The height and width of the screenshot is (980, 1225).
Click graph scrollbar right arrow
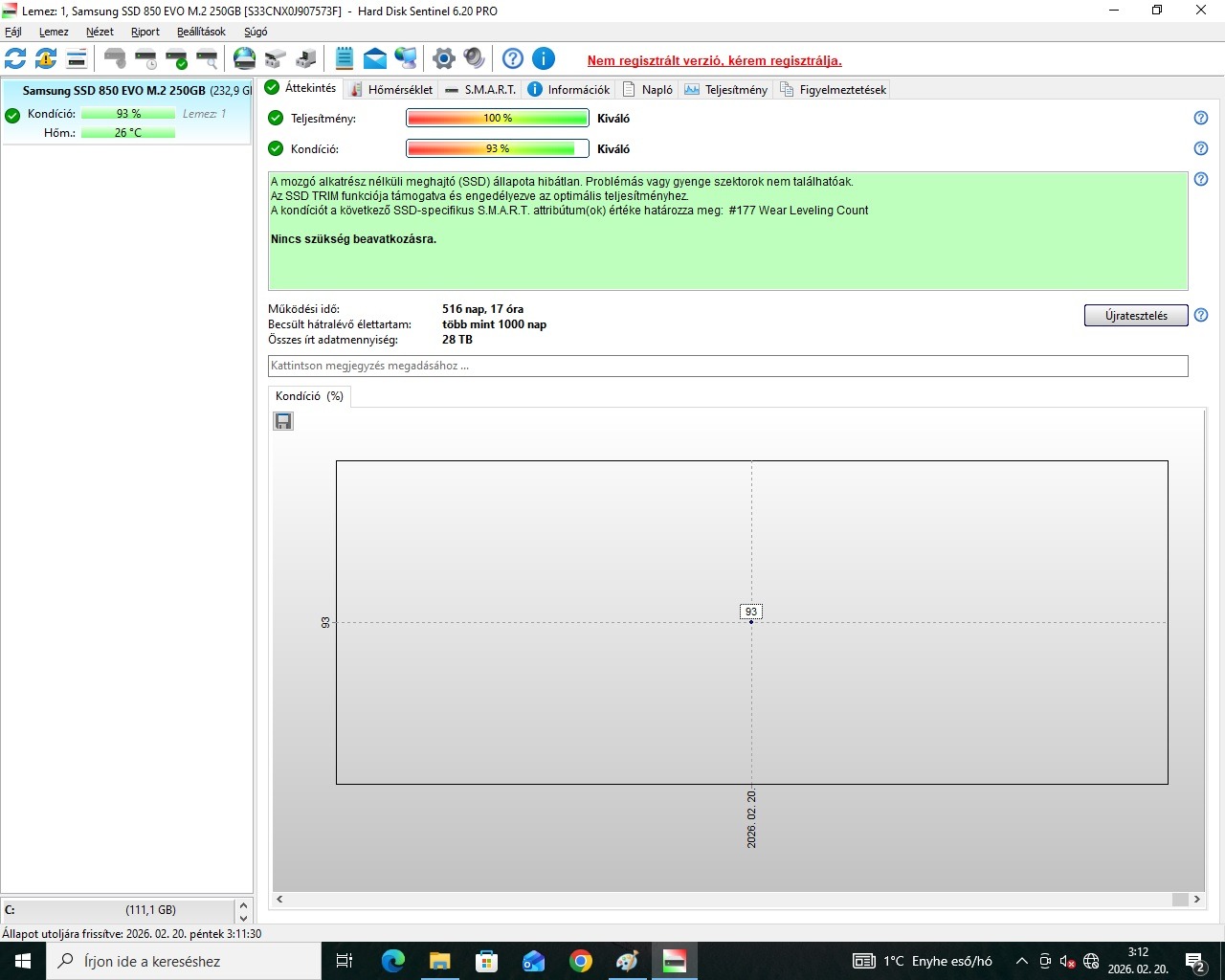[1196, 900]
